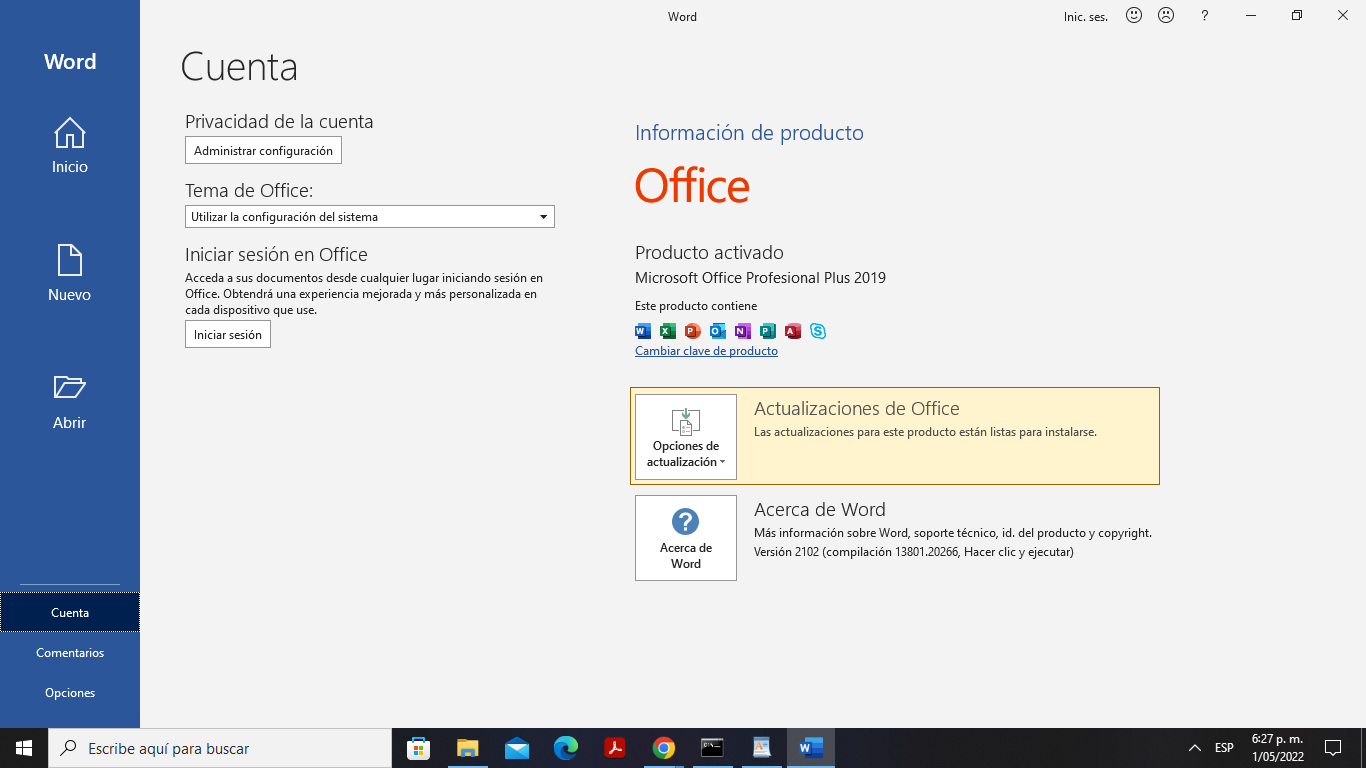1366x768 pixels.
Task: Open Opciones in the sidebar
Action: coord(70,692)
